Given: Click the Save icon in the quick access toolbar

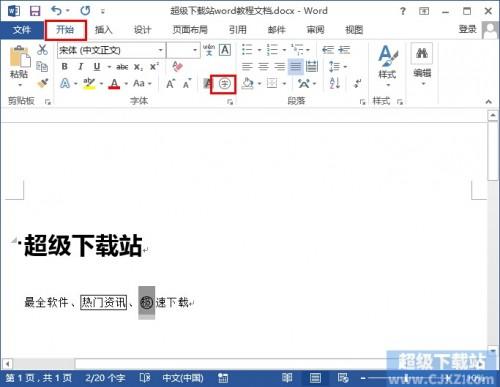Looking at the screenshot, I should [35, 11].
